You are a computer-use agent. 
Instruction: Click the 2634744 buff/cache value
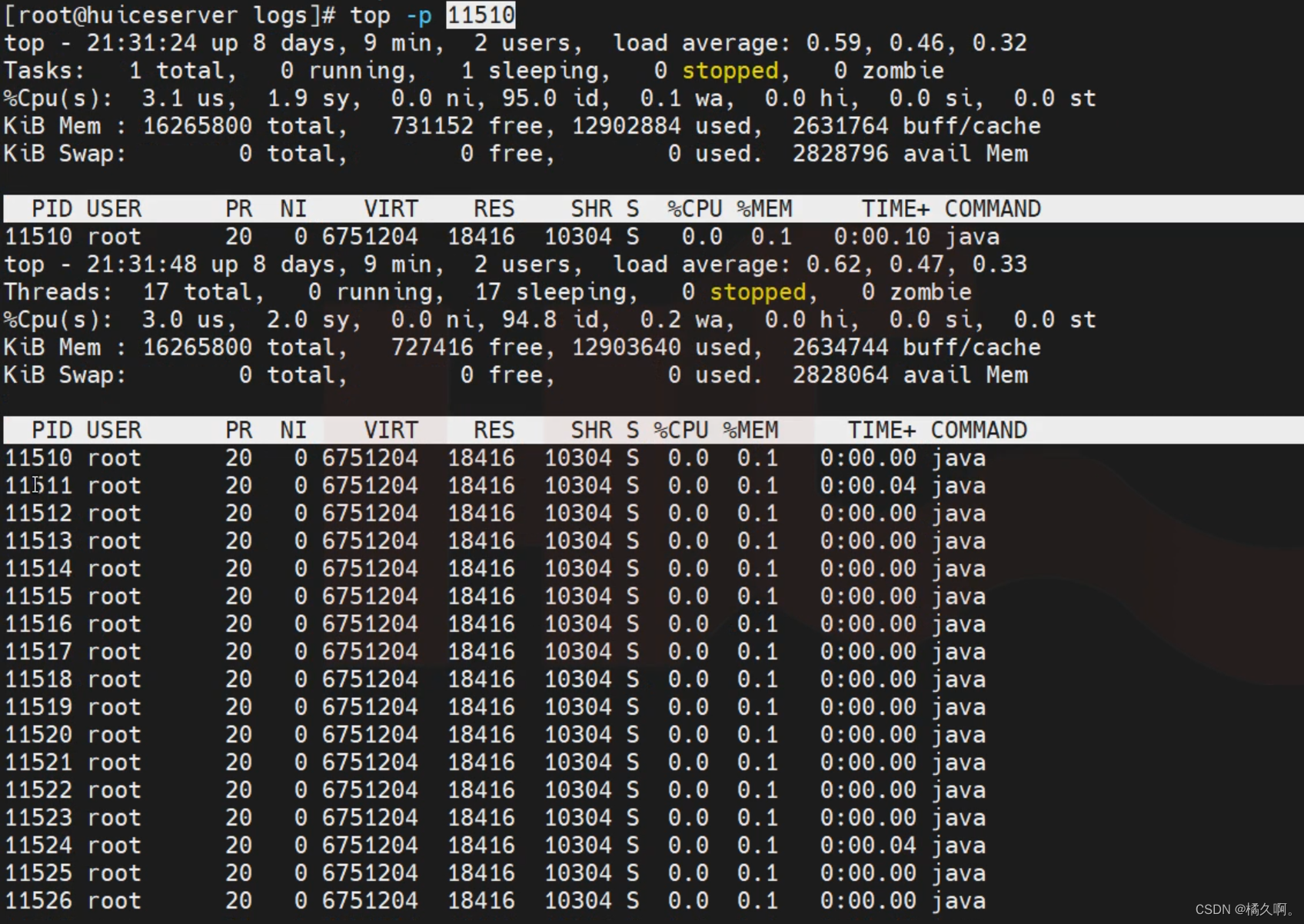coord(840,347)
